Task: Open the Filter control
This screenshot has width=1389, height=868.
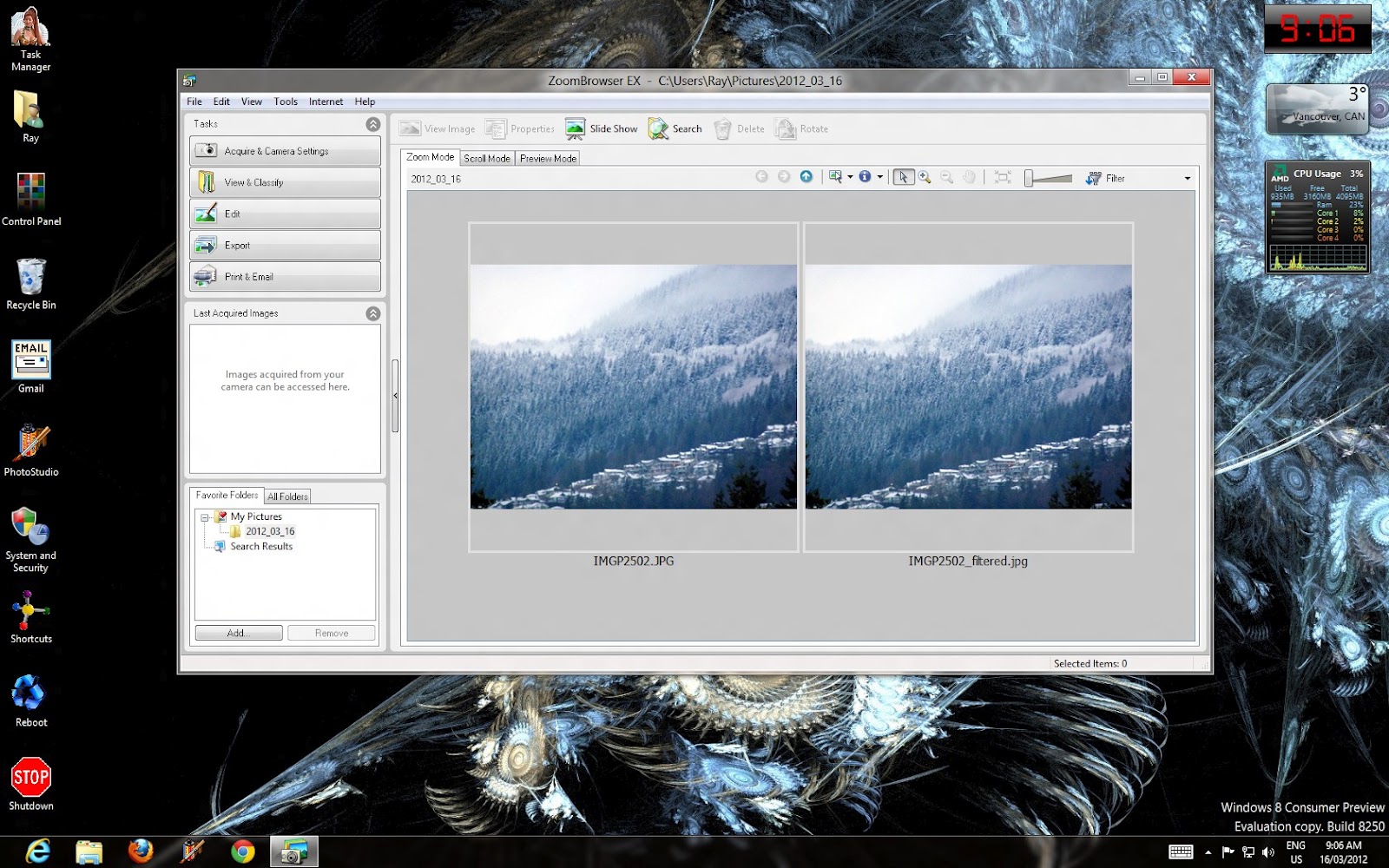Action: click(x=1104, y=178)
